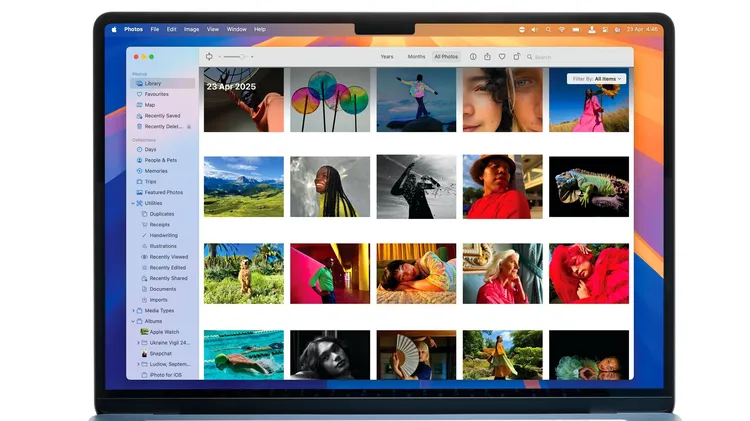
Task: Open People & Pets collection
Action: click(160, 160)
